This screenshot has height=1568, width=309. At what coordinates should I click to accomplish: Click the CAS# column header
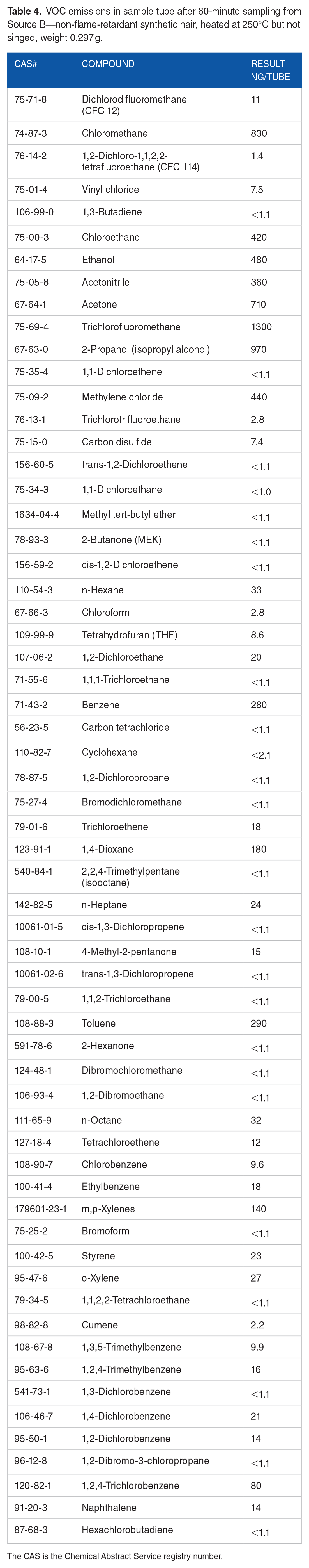click(x=26, y=64)
